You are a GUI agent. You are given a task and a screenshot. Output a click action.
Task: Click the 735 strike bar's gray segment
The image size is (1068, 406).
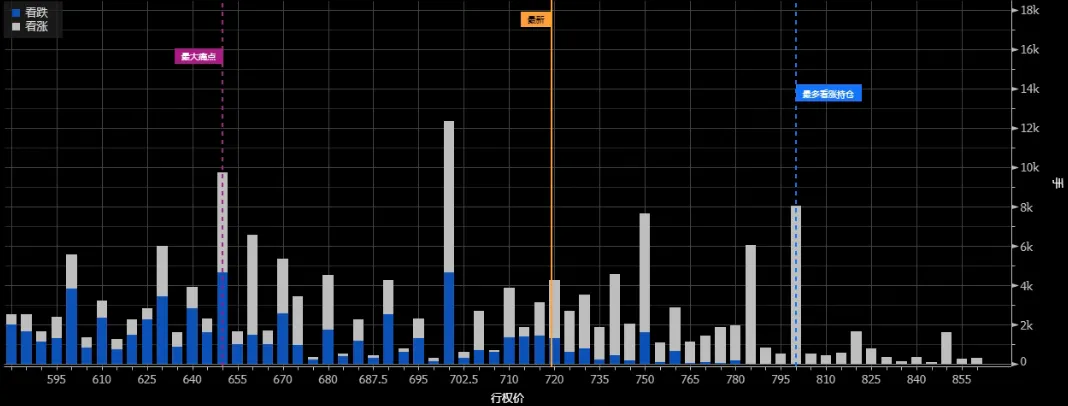point(599,343)
